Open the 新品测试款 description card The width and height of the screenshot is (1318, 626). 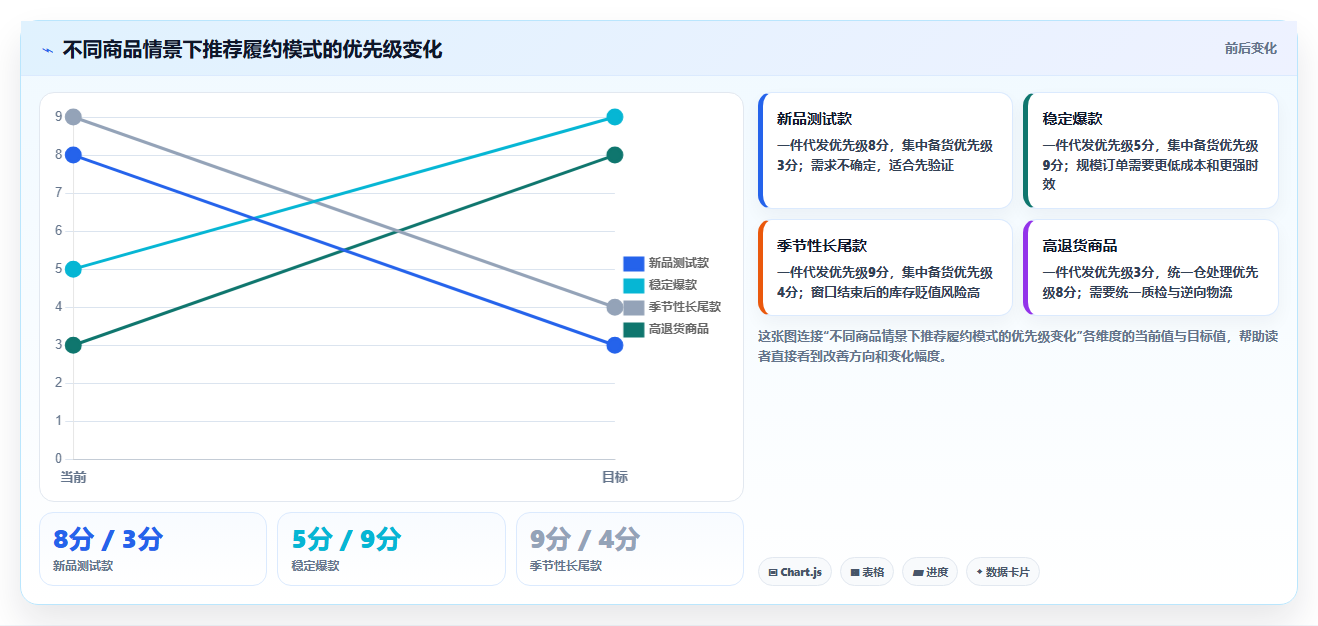[886, 151]
